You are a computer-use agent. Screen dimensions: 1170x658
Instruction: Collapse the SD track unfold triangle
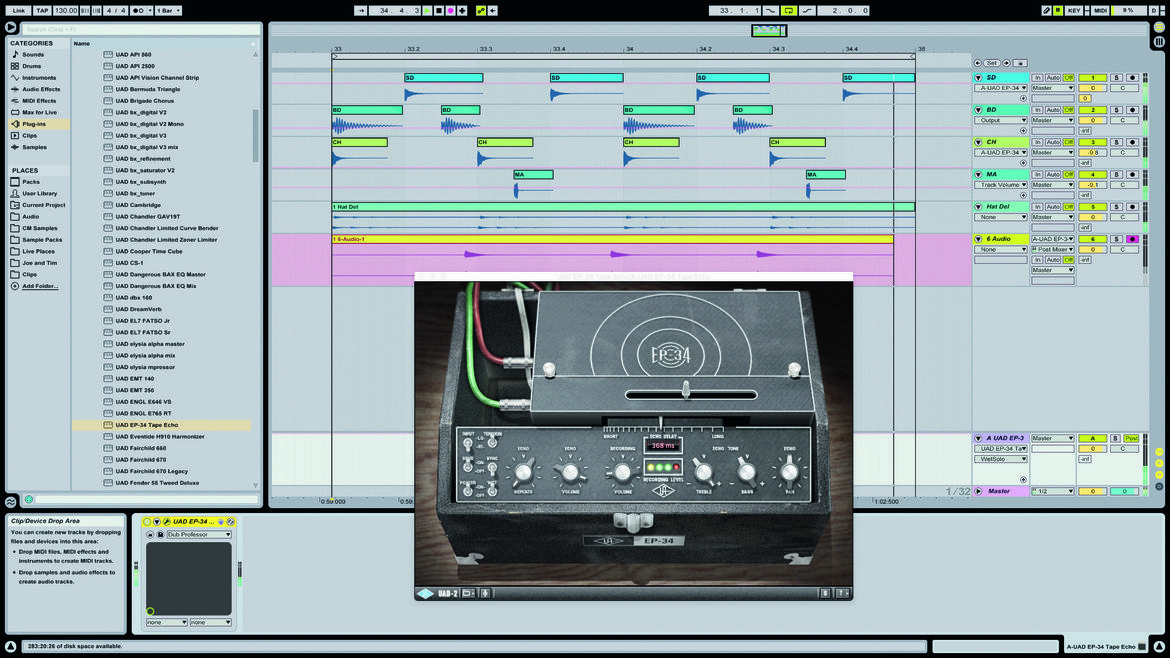978,78
